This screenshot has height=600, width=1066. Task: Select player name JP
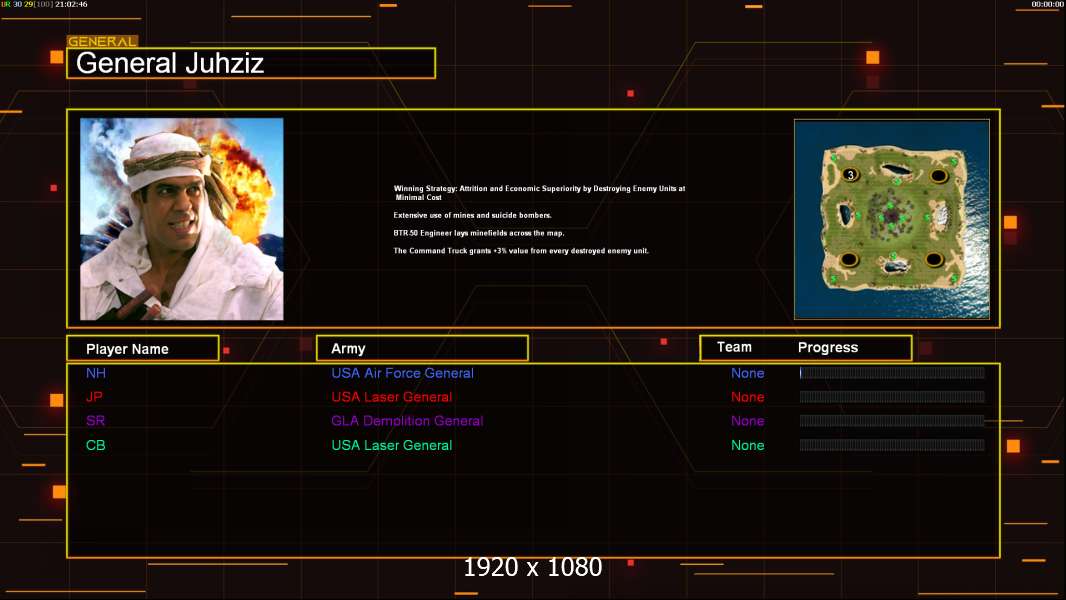pos(94,397)
